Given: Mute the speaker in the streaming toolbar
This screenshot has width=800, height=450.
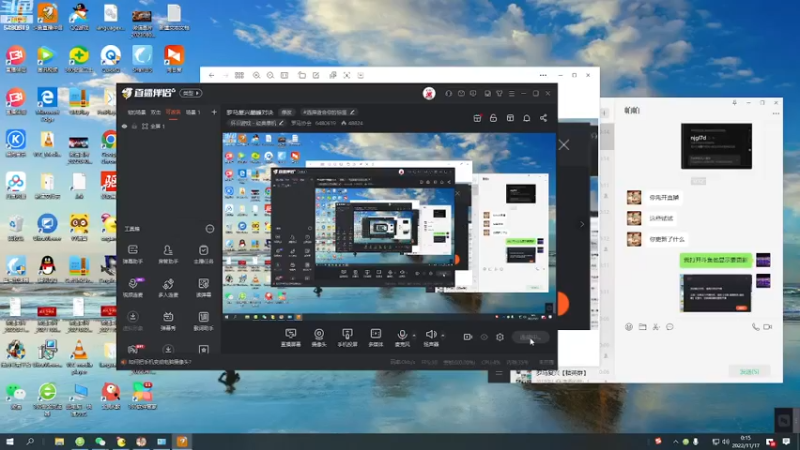Looking at the screenshot, I should 431,337.
